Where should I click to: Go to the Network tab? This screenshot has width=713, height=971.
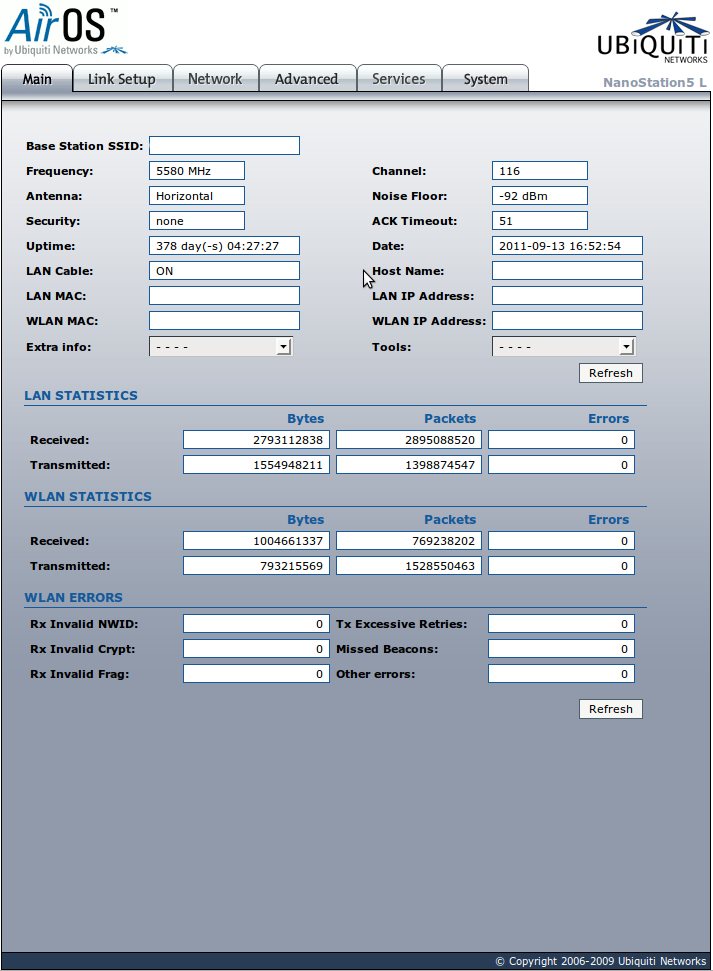(215, 79)
